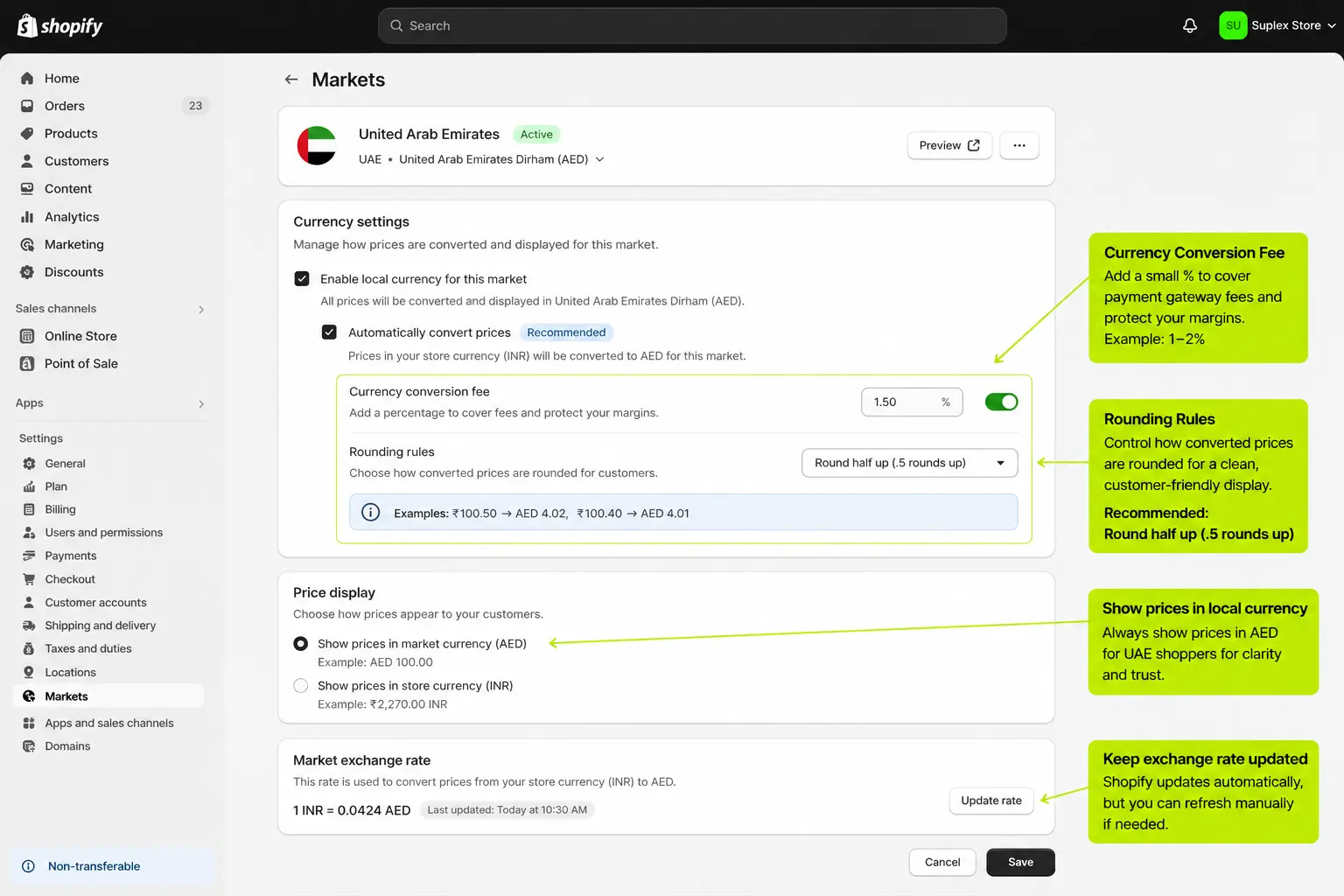This screenshot has height=896, width=1344.
Task: Open the Orders page
Action: (65, 106)
